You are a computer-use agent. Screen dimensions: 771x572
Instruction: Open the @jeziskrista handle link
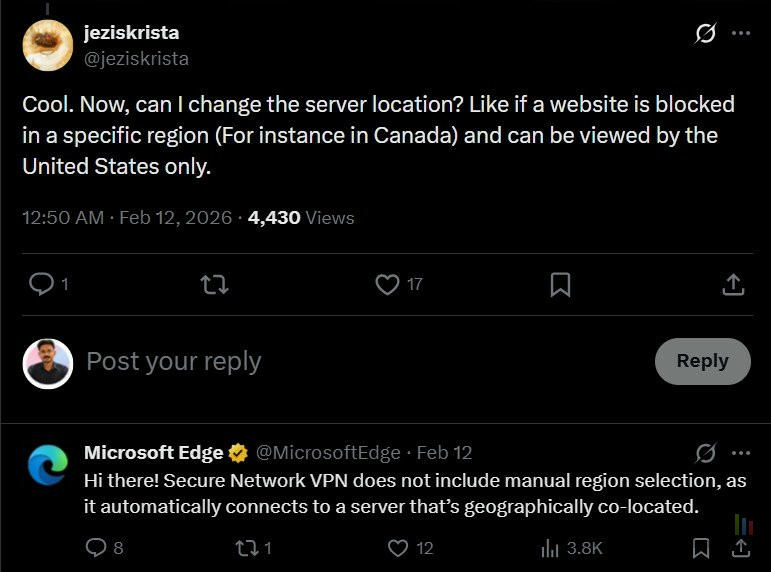point(136,58)
